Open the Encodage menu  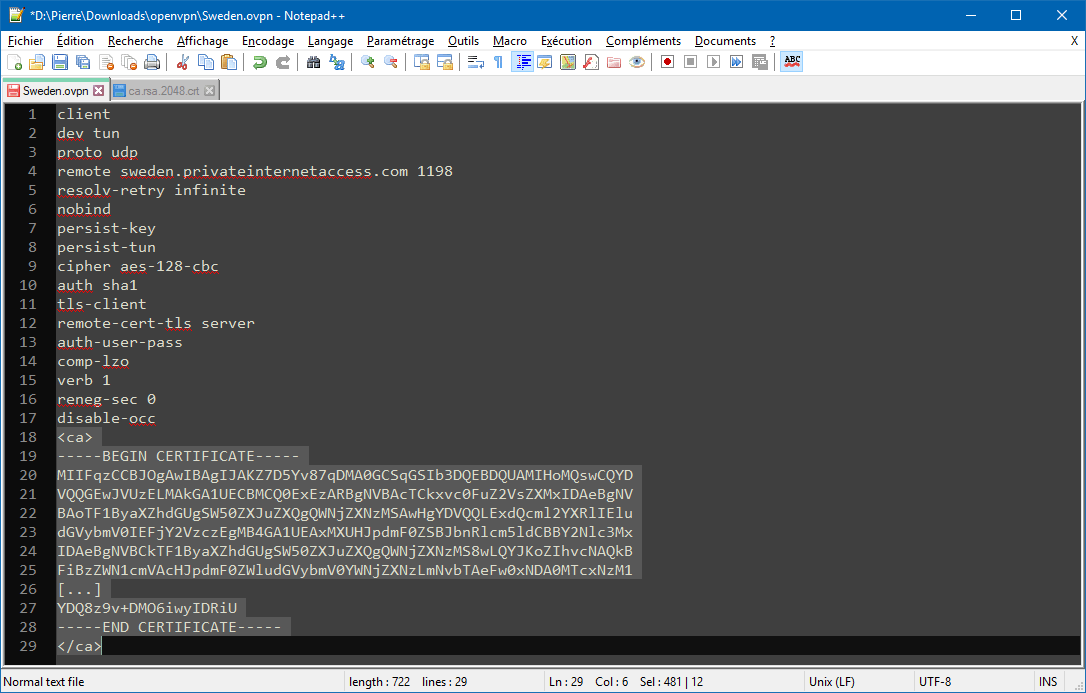tap(268, 41)
